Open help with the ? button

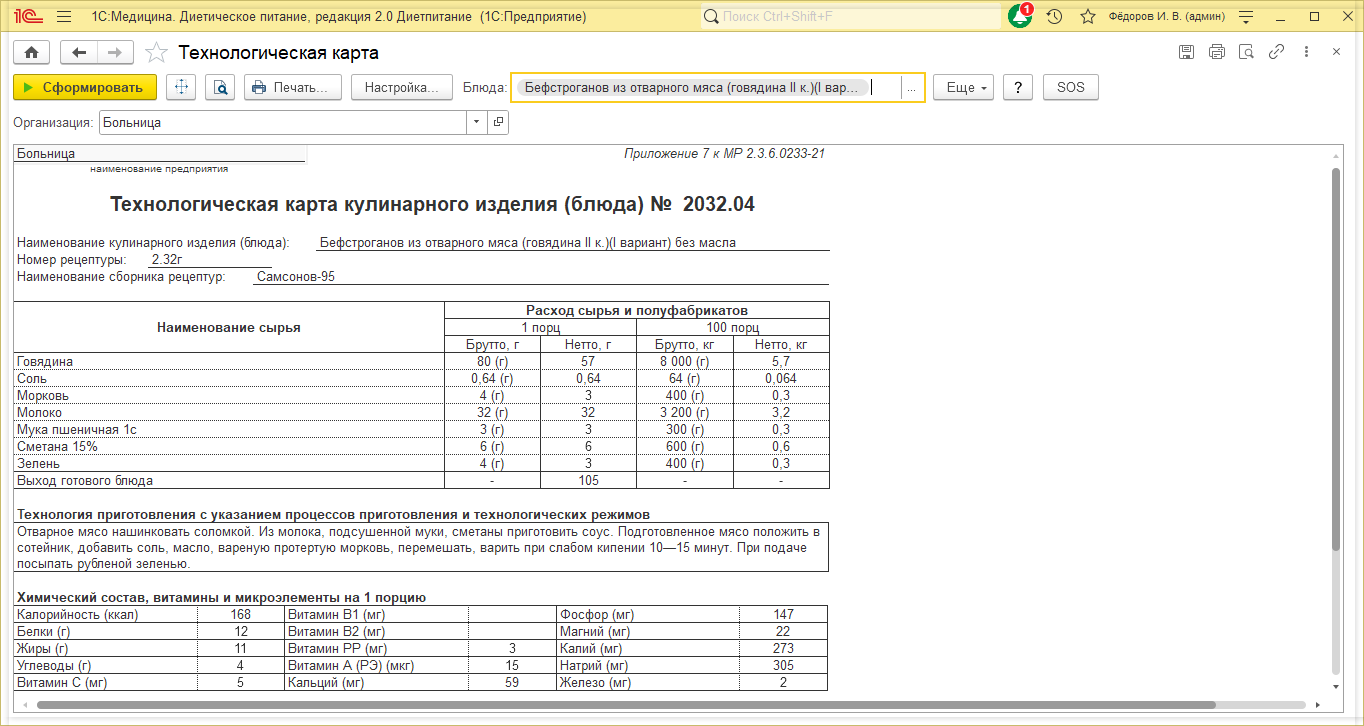[x=1017, y=87]
